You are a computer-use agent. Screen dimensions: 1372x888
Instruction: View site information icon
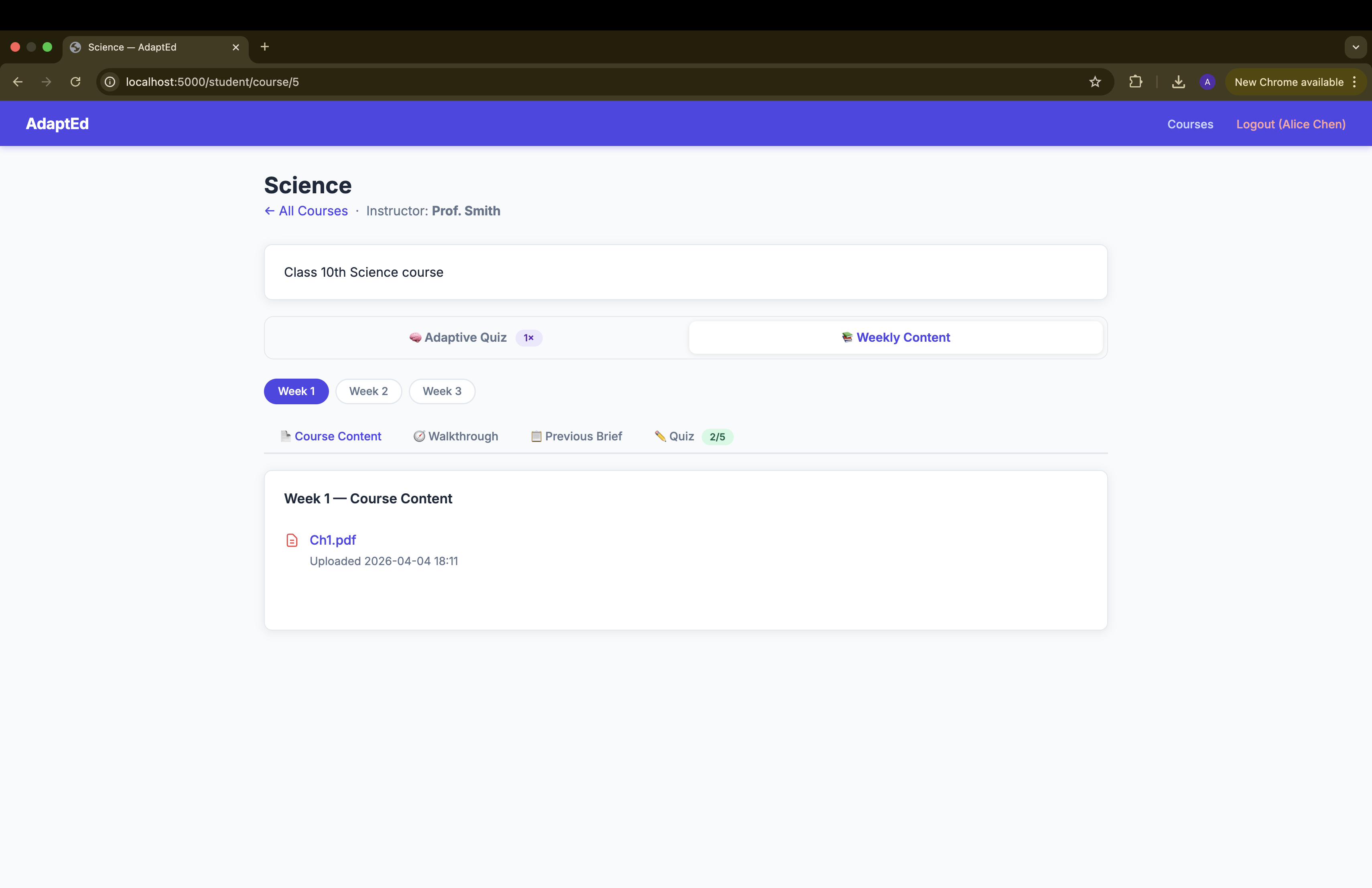click(110, 82)
